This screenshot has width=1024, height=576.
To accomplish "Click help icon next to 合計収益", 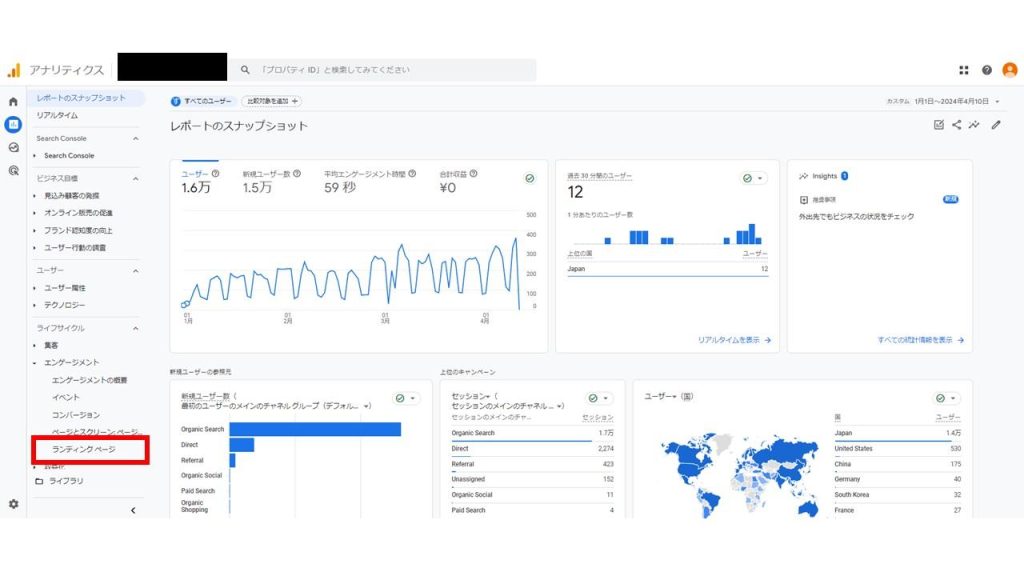I will click(x=473, y=174).
